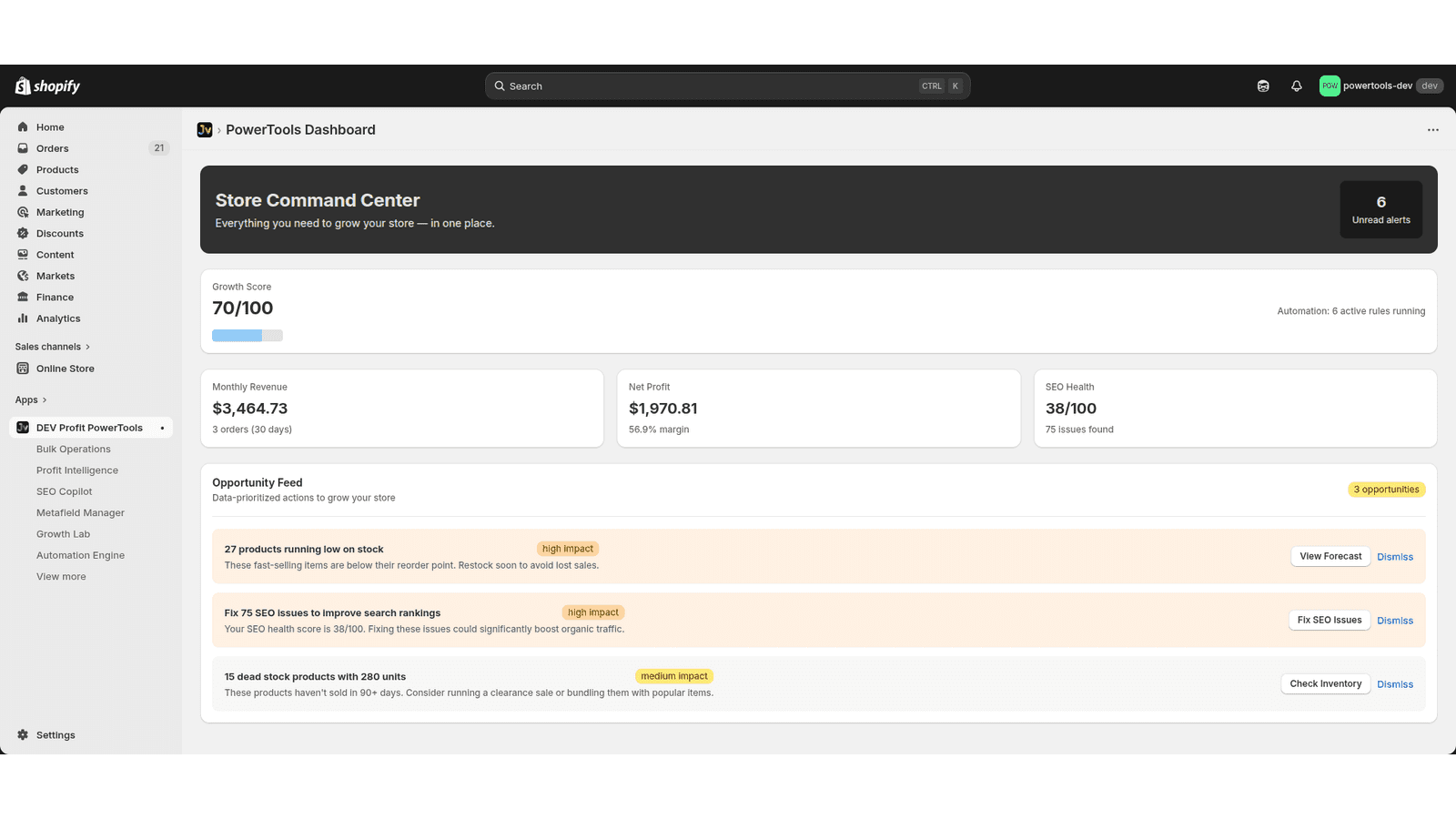1456x819 pixels.
Task: Click the 27 products running low on stock title
Action: [304, 550]
